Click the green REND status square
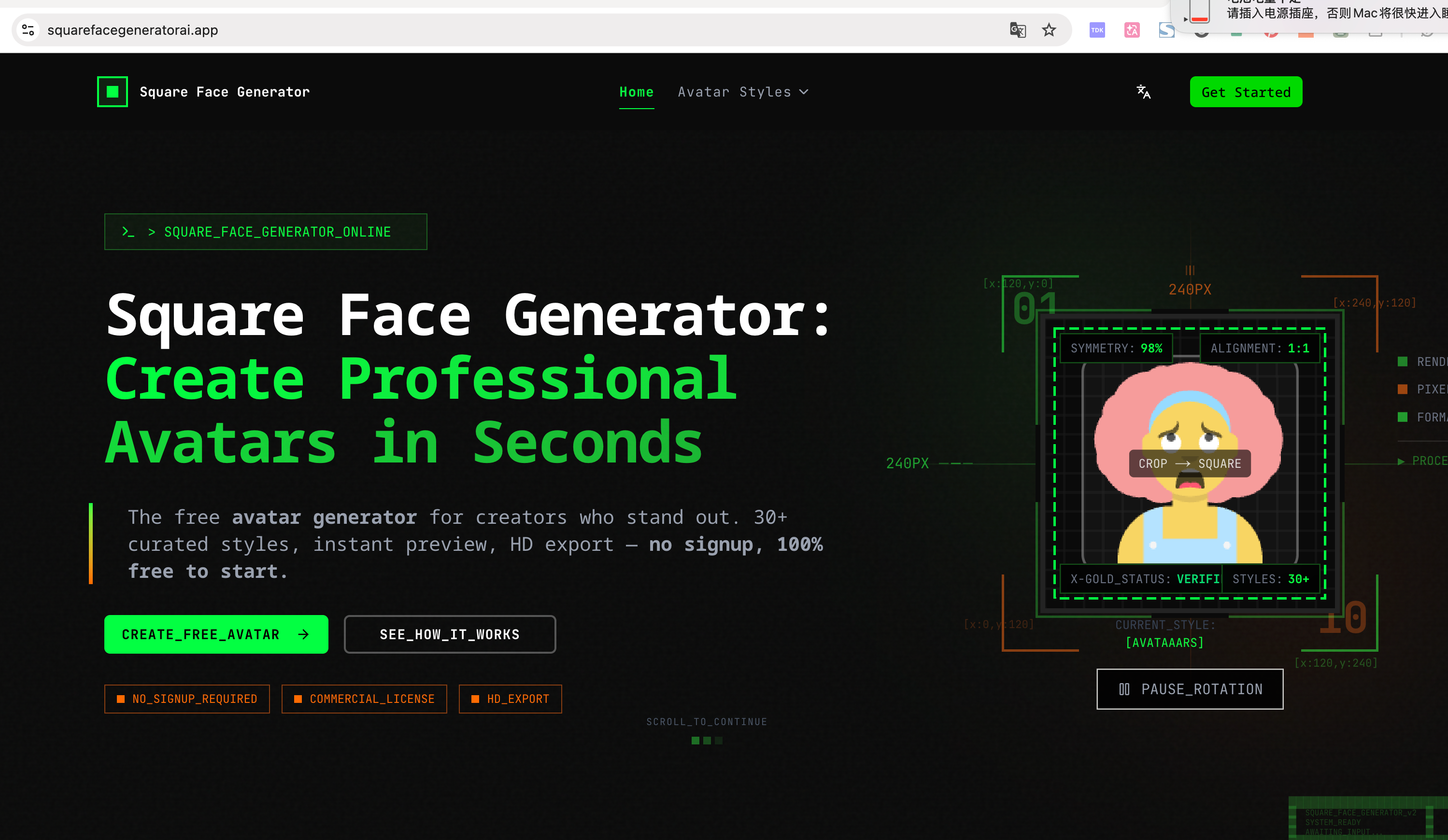Screen dimensions: 1448x840 [1402, 361]
